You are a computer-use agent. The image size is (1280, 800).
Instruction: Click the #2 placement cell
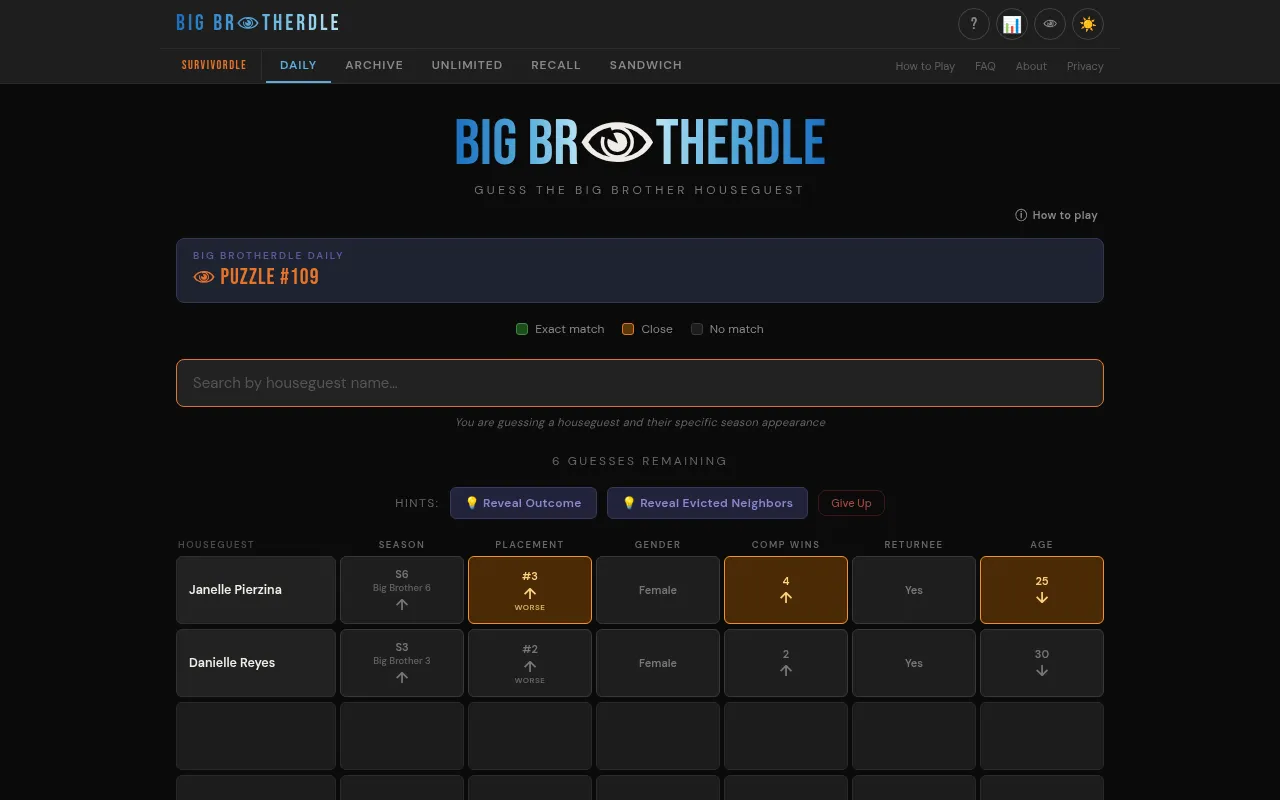pos(530,663)
